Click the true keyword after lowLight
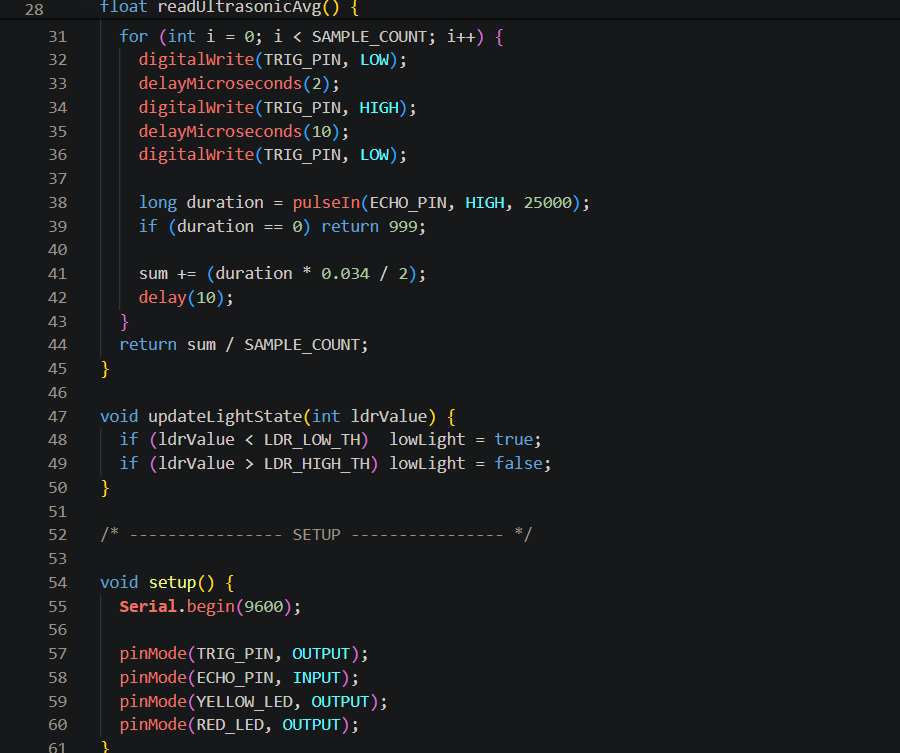The width and height of the screenshot is (900, 753). pyautogui.click(x=514, y=440)
